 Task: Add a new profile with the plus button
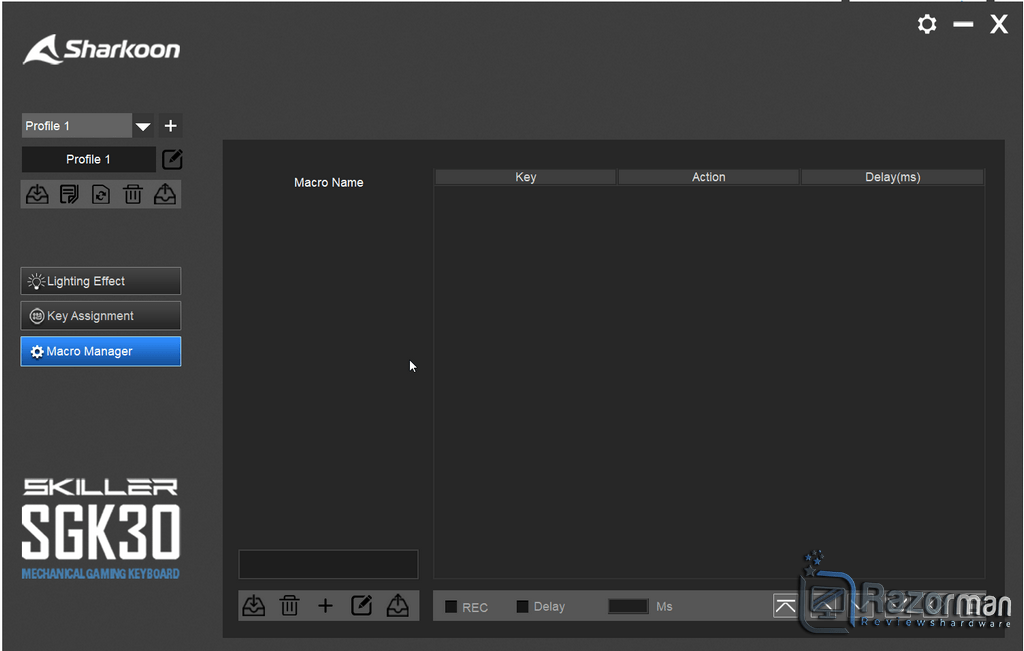[170, 126]
